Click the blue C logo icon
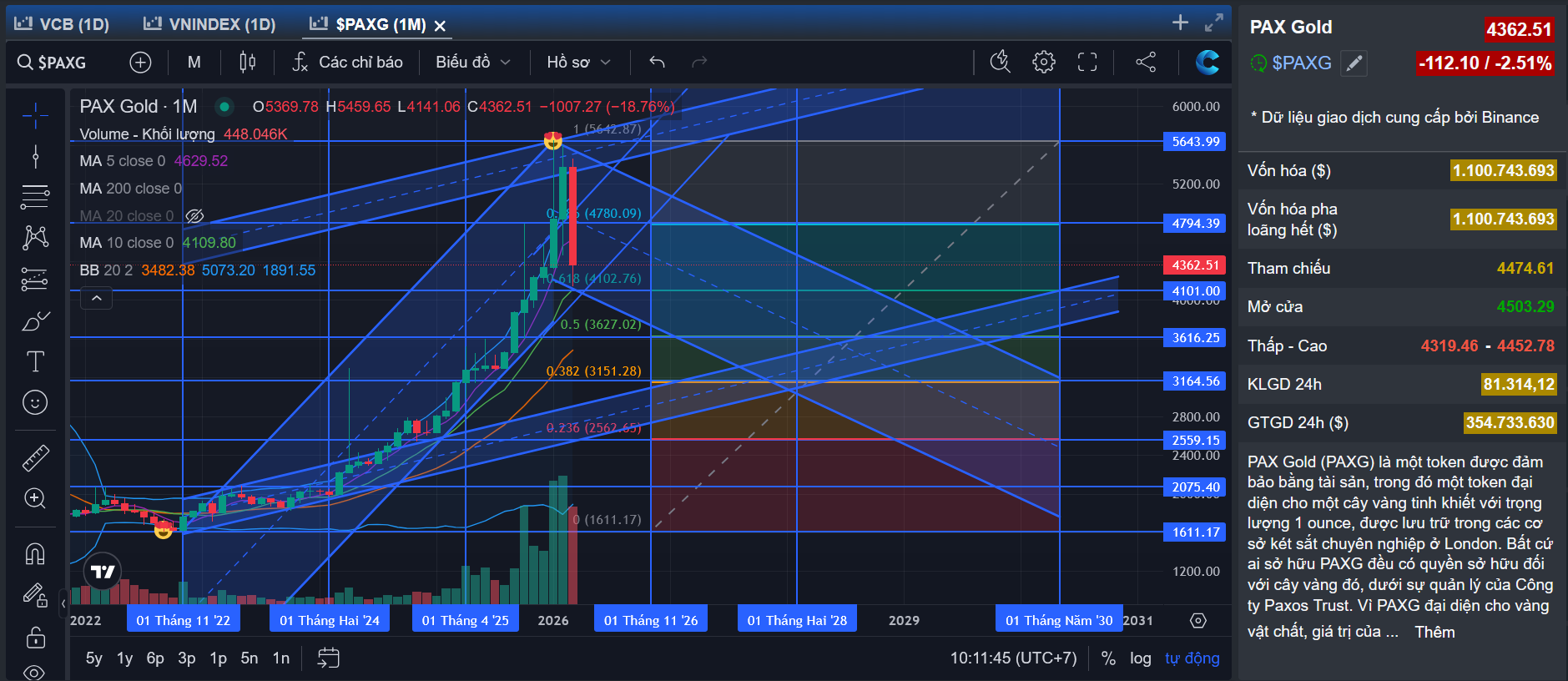This screenshot has height=681, width=1568. [x=1207, y=62]
